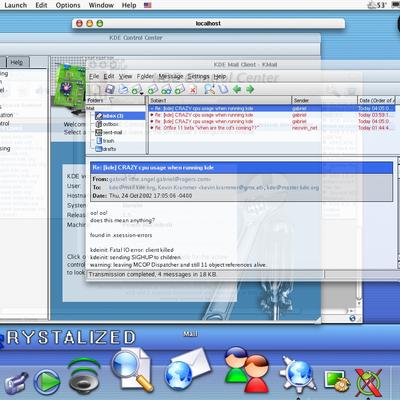The image size is (400, 400).
Task: Click the Date line Thu, 24 Oct 2002
Action: point(142,196)
